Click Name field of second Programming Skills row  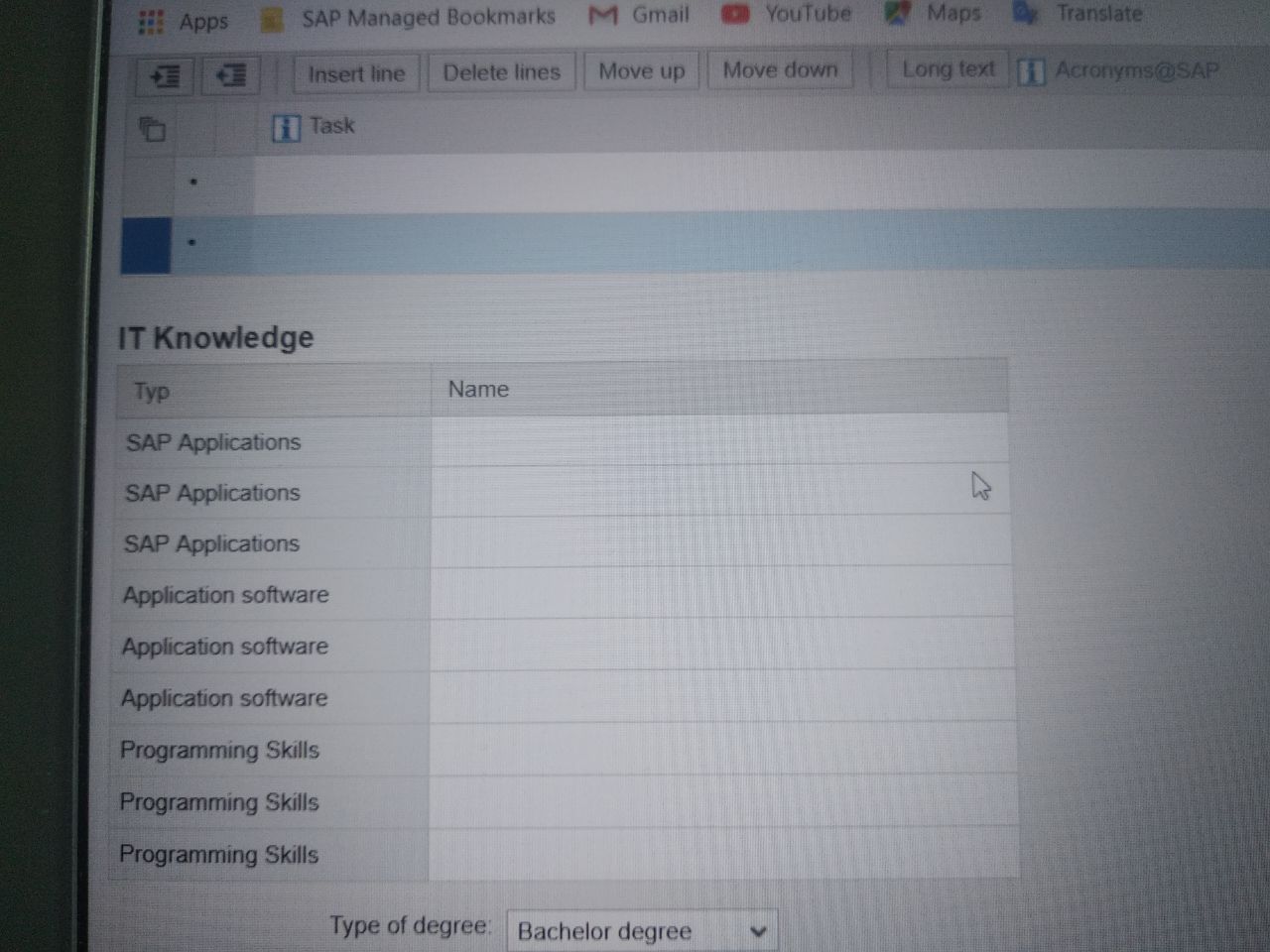point(723,801)
